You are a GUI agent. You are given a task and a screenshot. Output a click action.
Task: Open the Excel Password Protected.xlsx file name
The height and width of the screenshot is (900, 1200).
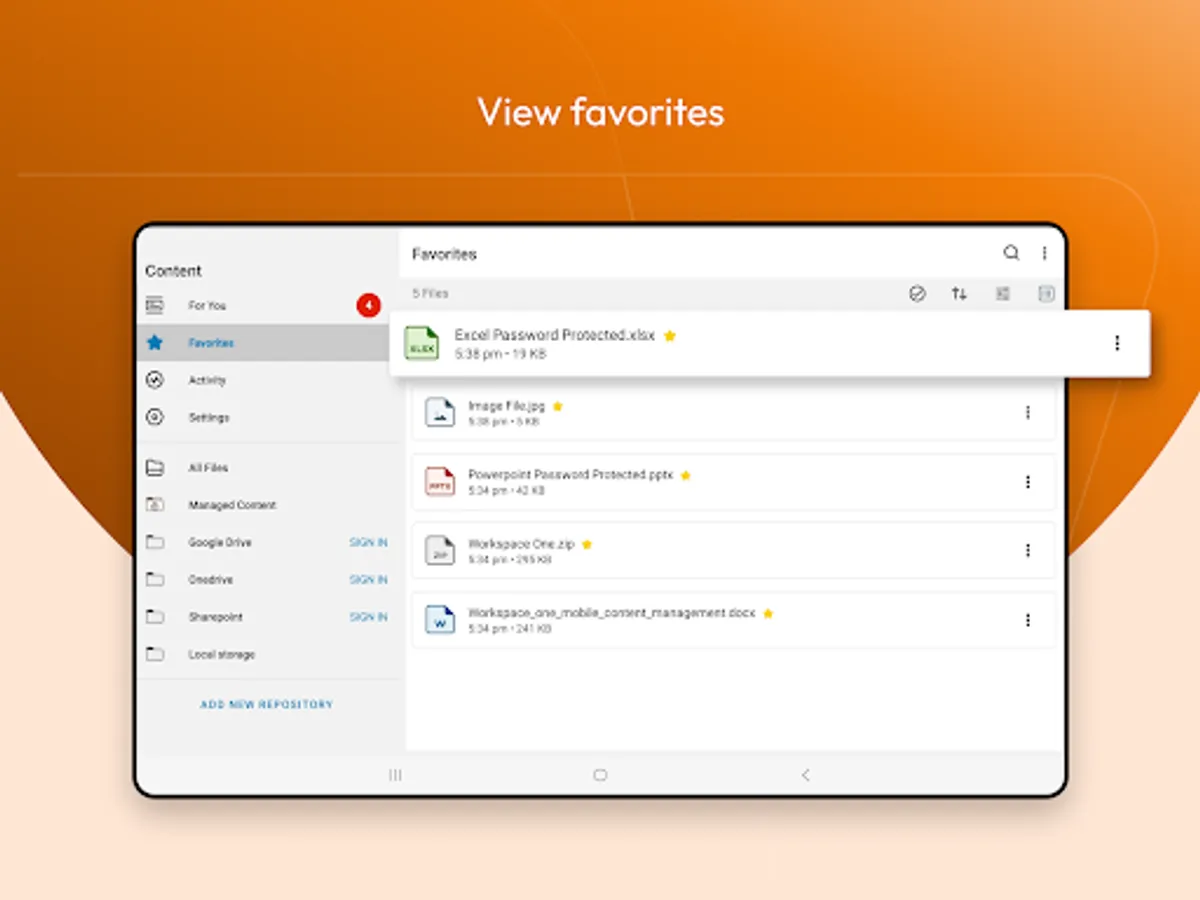tap(555, 335)
